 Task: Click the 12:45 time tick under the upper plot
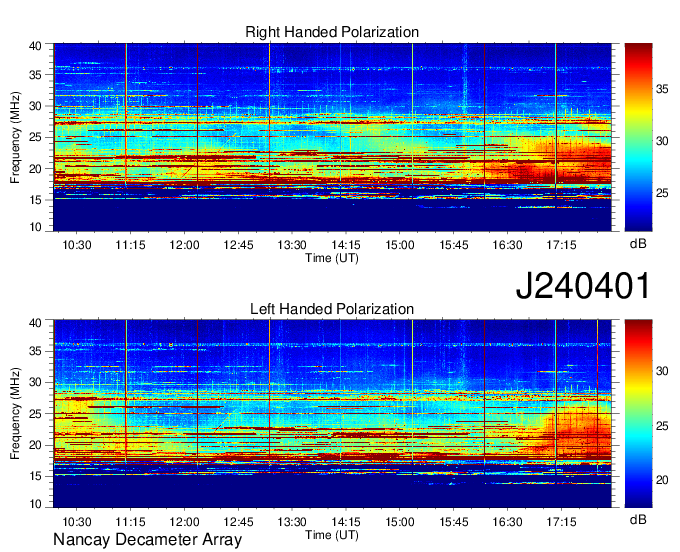tap(238, 245)
